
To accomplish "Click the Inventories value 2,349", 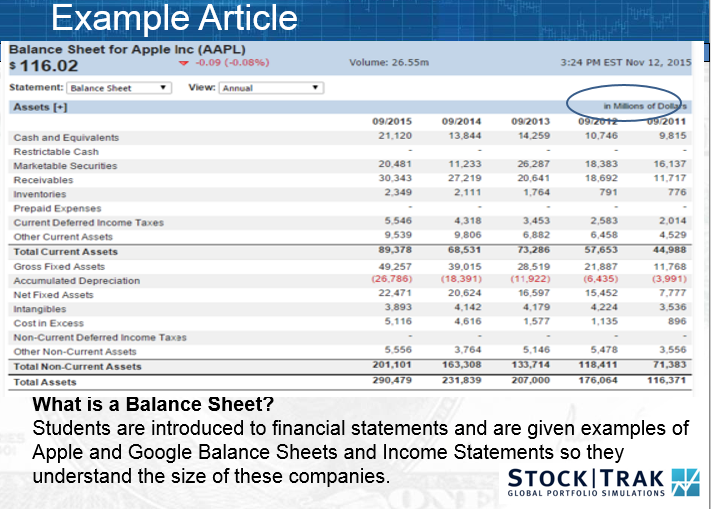I will 398,192.
